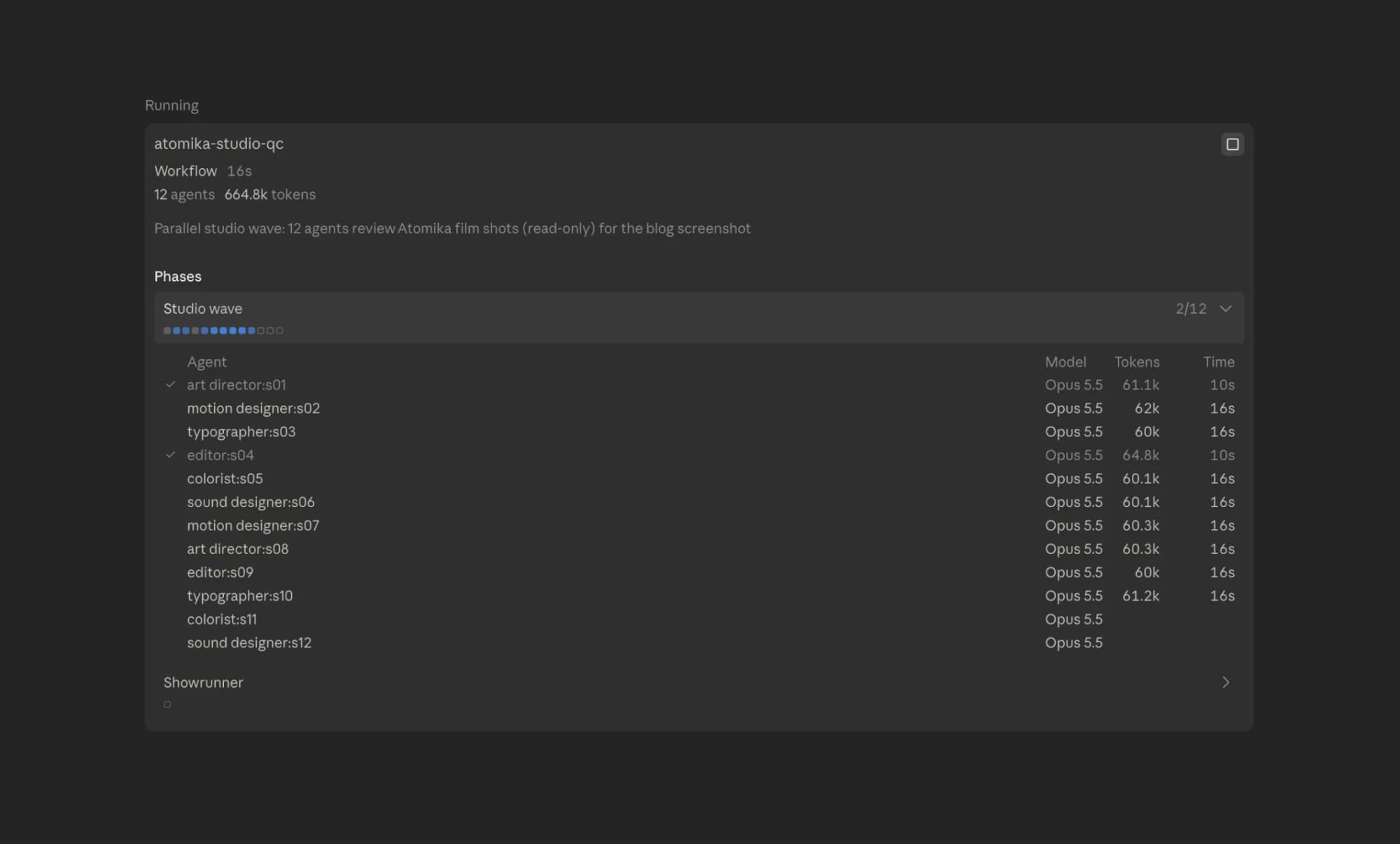Click the 61.2k token value for typographer:s10
The height and width of the screenshot is (844, 1400).
1141,596
